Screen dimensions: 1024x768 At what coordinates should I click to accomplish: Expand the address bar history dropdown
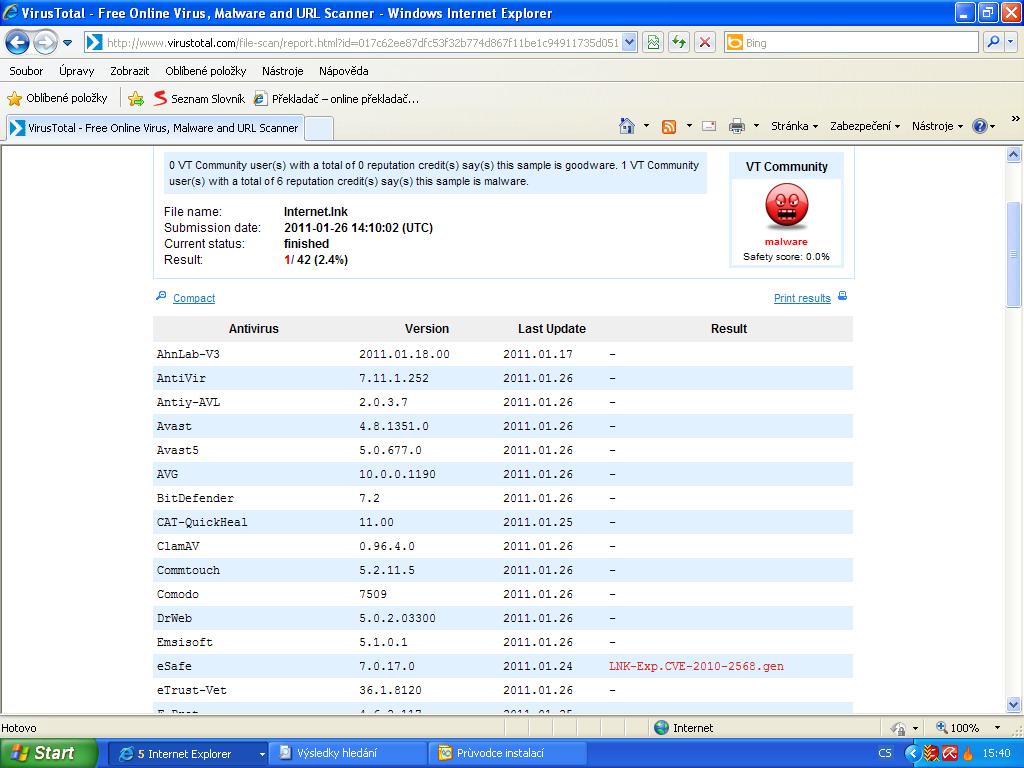[x=629, y=42]
